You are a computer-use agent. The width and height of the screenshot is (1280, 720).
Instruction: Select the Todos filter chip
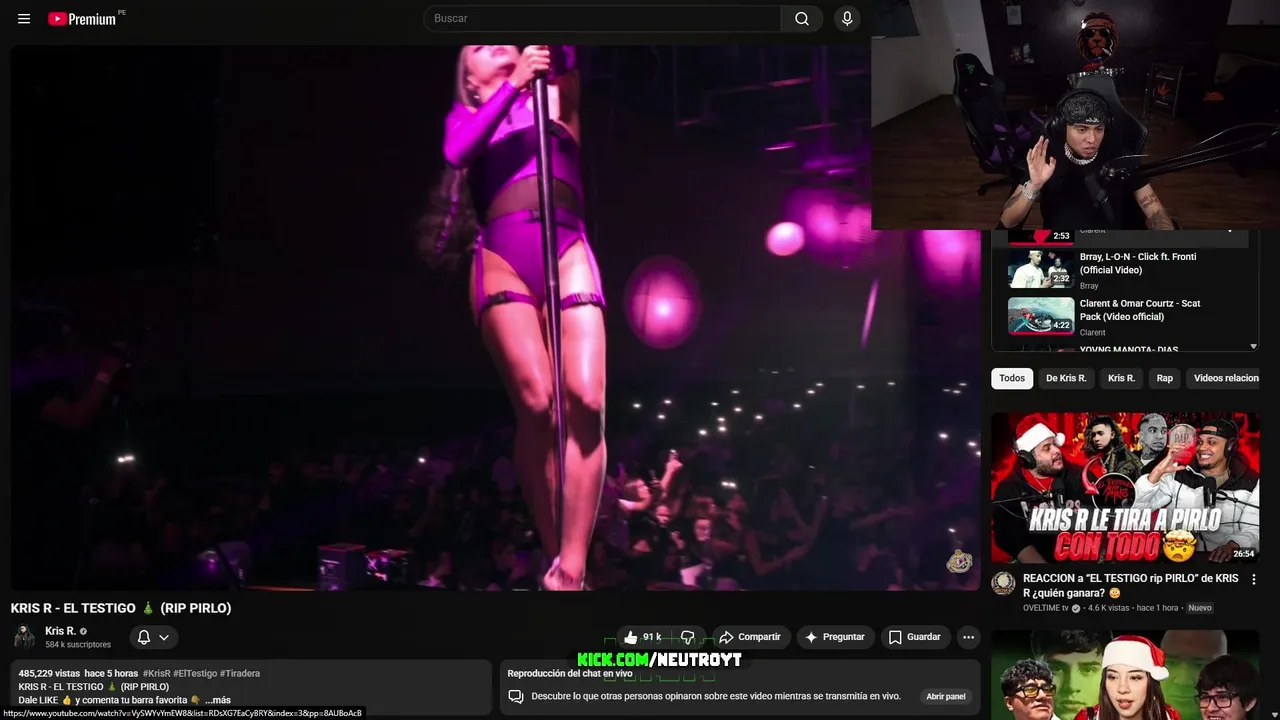click(1012, 378)
